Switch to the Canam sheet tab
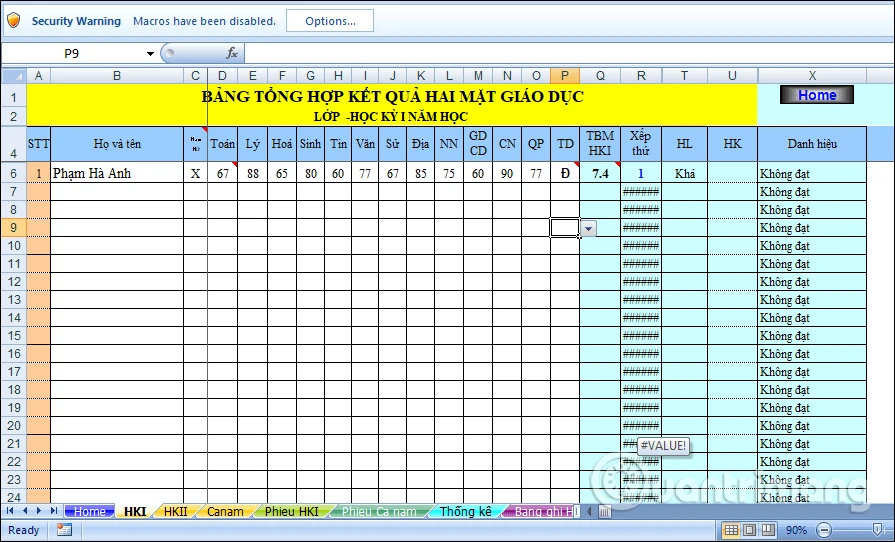The height and width of the screenshot is (542, 895). point(225,511)
